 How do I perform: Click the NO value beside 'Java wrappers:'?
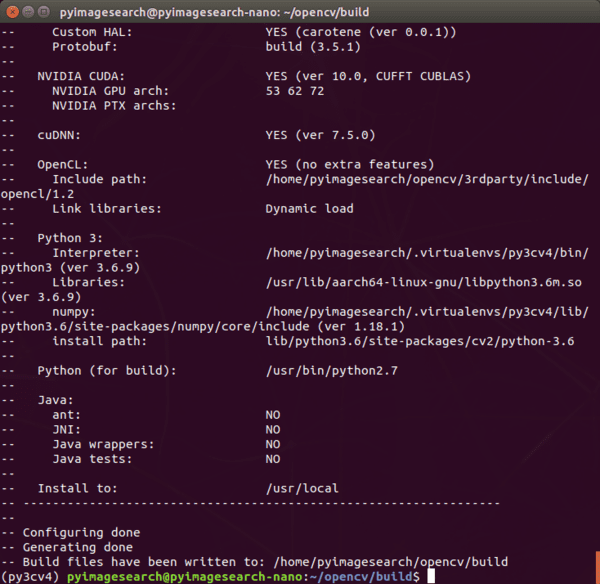click(x=273, y=445)
